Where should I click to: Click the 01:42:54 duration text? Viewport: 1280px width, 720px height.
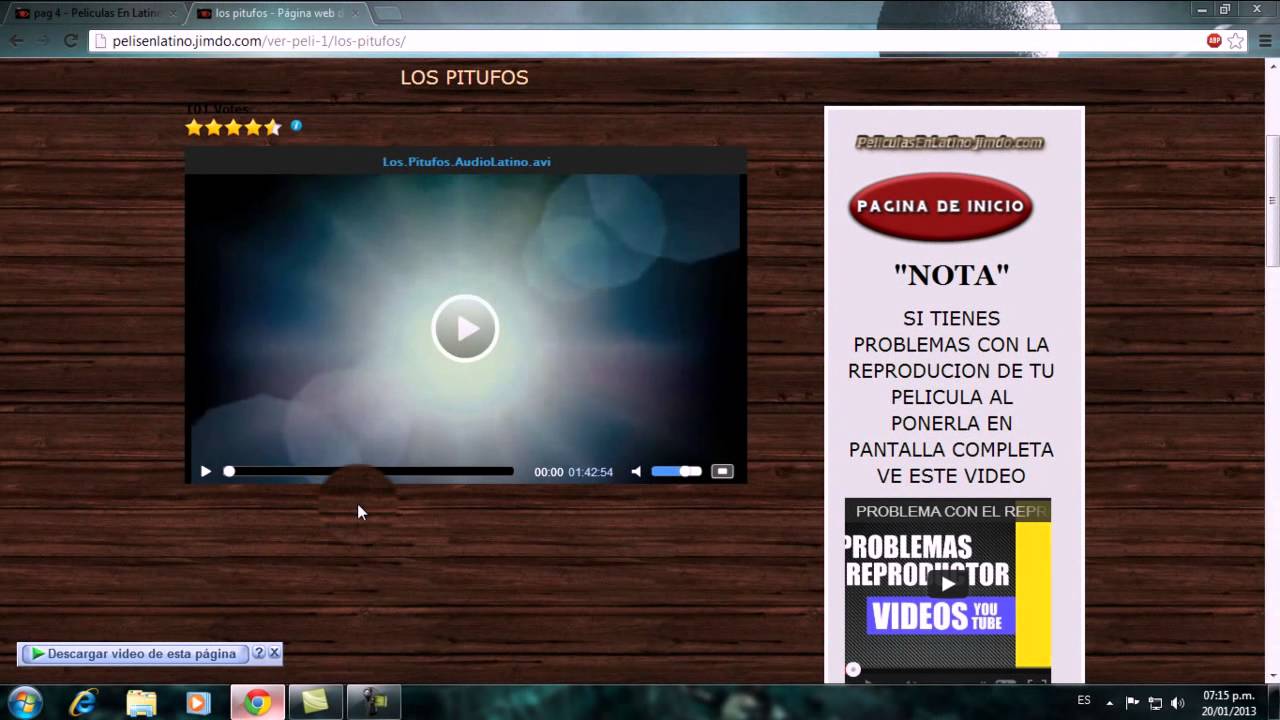click(x=590, y=472)
